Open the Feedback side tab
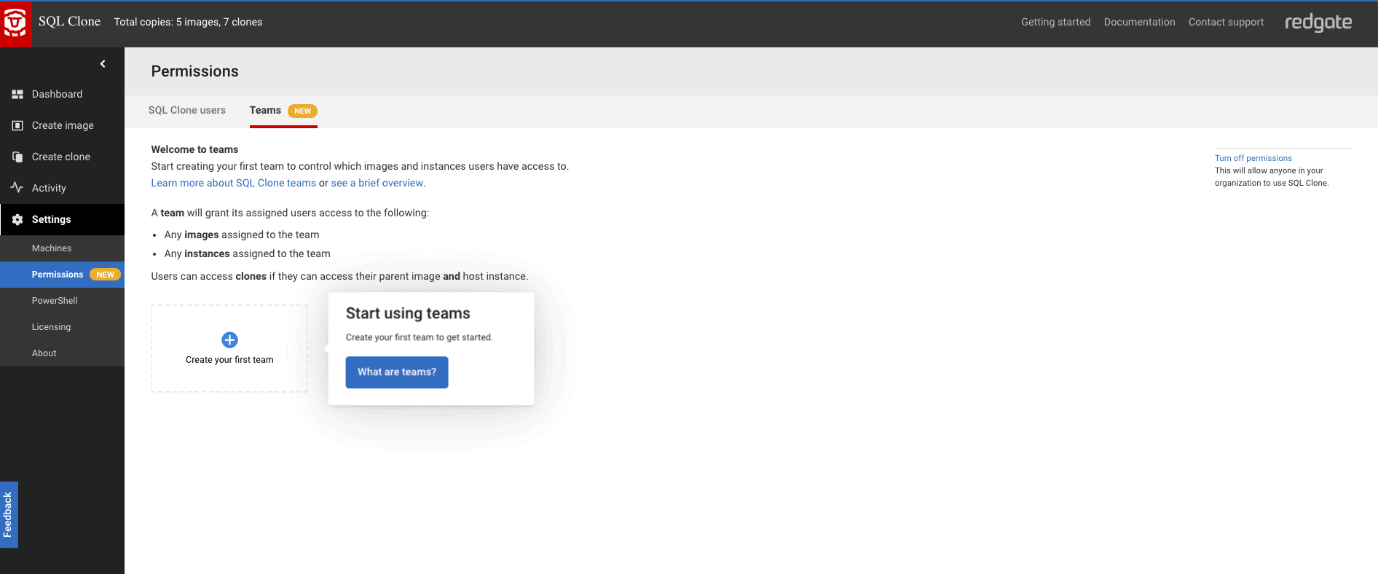This screenshot has width=1378, height=574. point(8,515)
